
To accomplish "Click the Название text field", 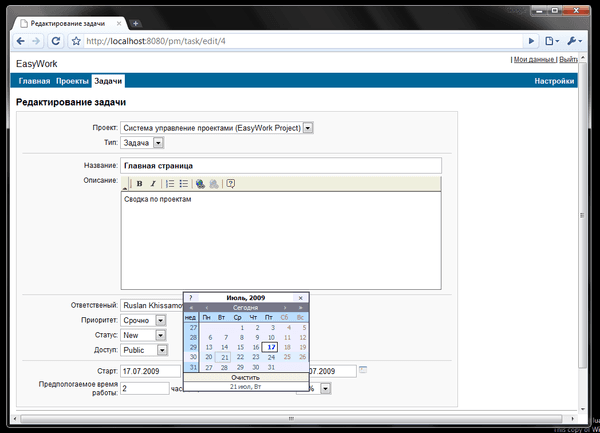I will click(x=281, y=166).
